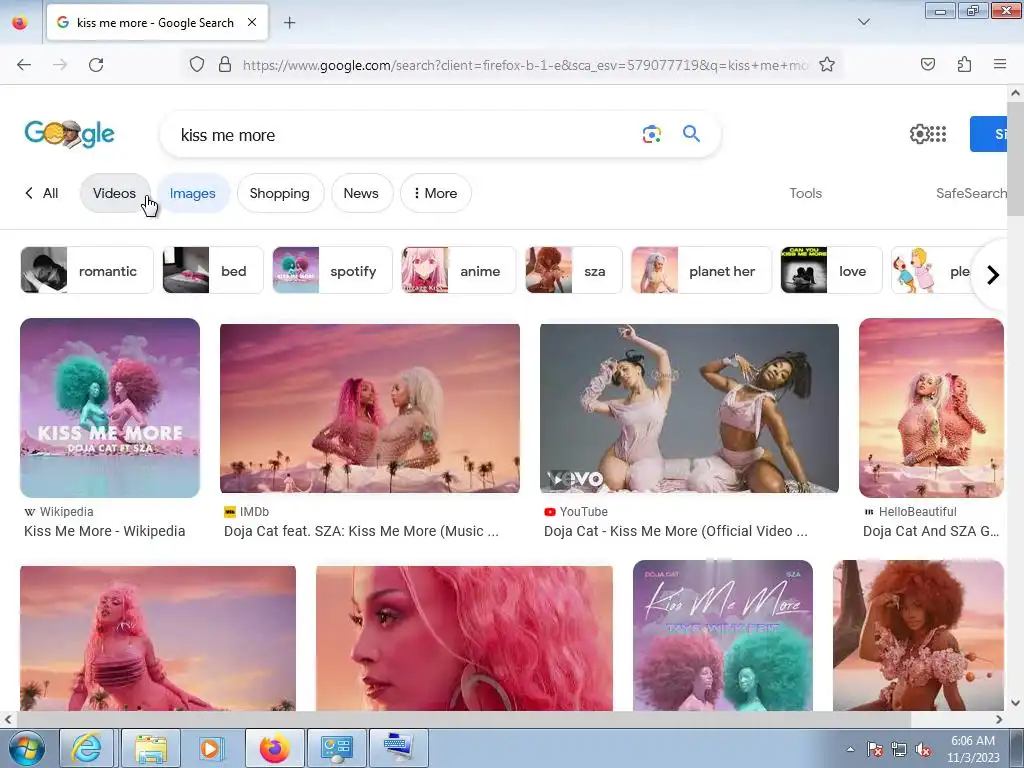
Task: Reload the page with refresh icon
Action: [96, 64]
